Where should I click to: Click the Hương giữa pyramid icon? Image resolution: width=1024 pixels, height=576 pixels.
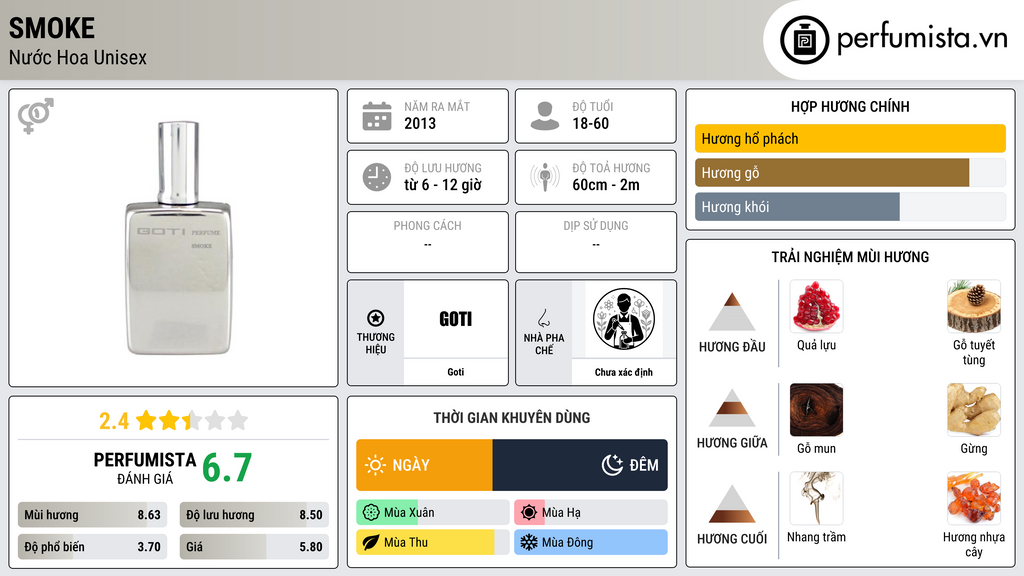tap(732, 408)
